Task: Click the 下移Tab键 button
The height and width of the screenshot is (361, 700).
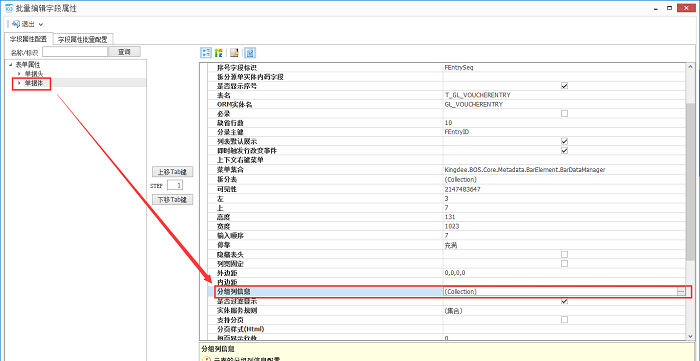Action: pyautogui.click(x=172, y=199)
